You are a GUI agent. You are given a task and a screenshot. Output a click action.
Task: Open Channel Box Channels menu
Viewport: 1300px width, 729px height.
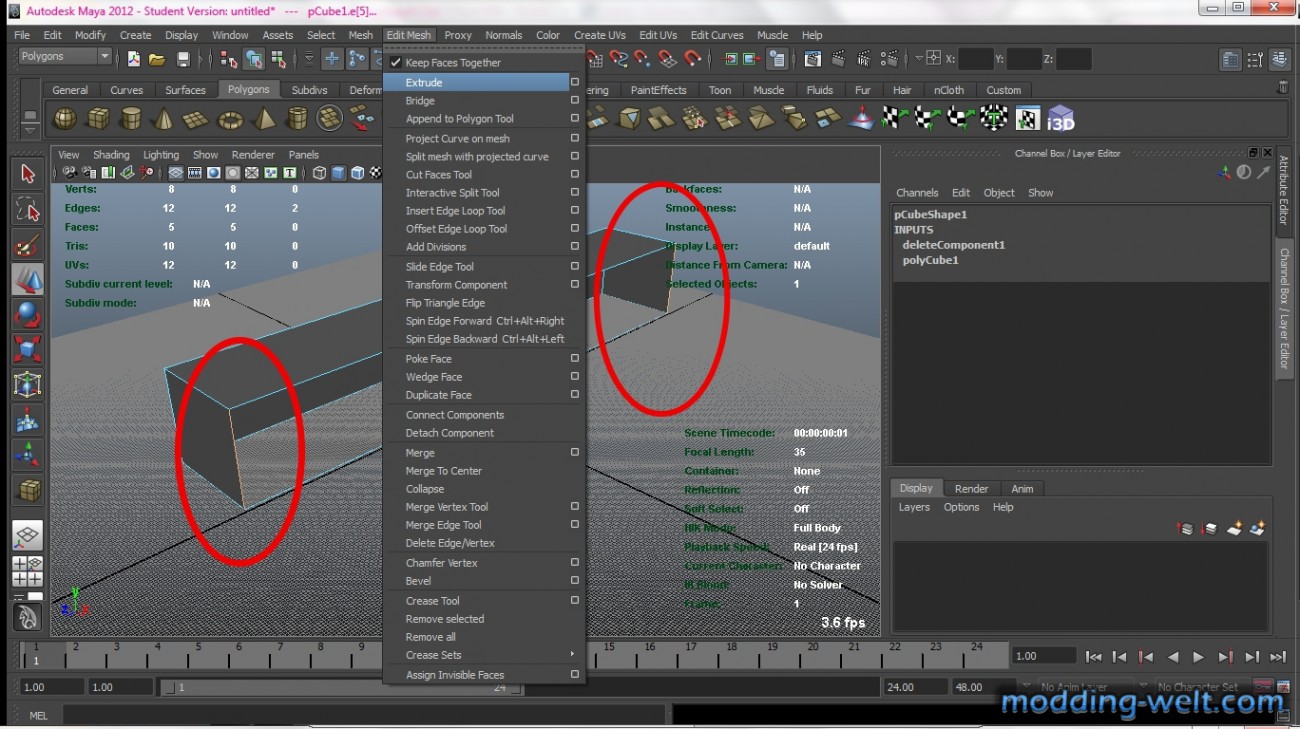917,193
